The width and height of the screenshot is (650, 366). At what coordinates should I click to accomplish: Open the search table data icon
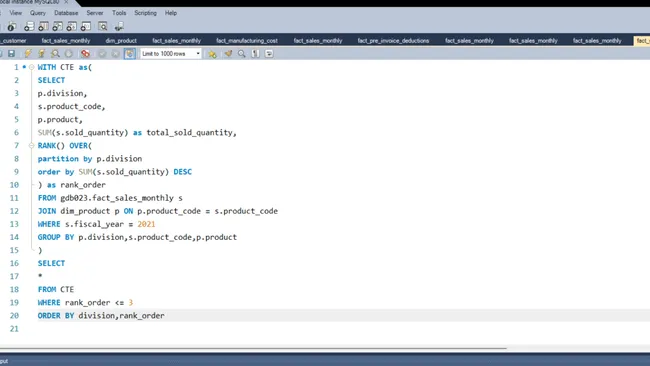[x=103, y=27]
